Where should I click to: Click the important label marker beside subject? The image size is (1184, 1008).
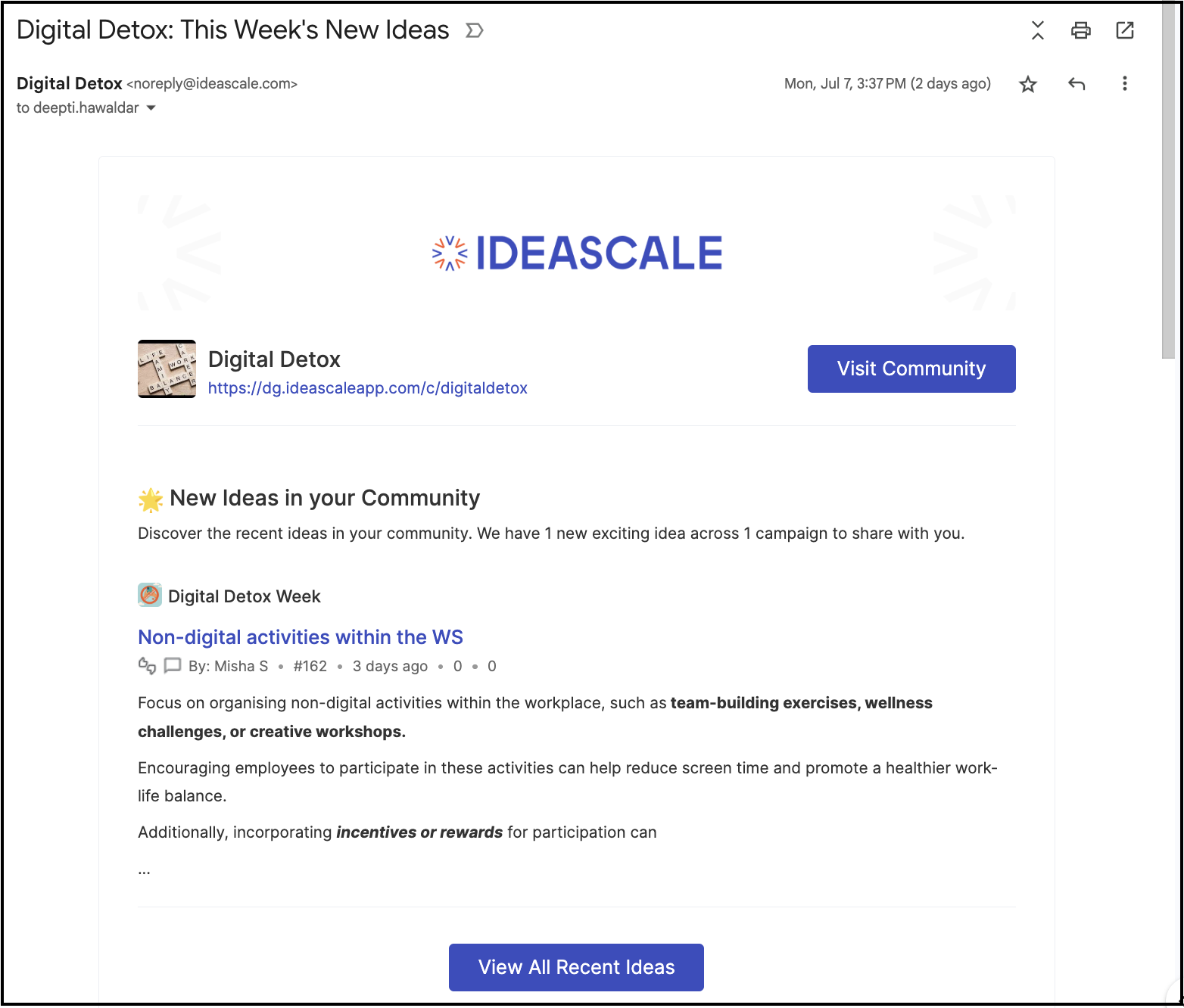[x=474, y=30]
